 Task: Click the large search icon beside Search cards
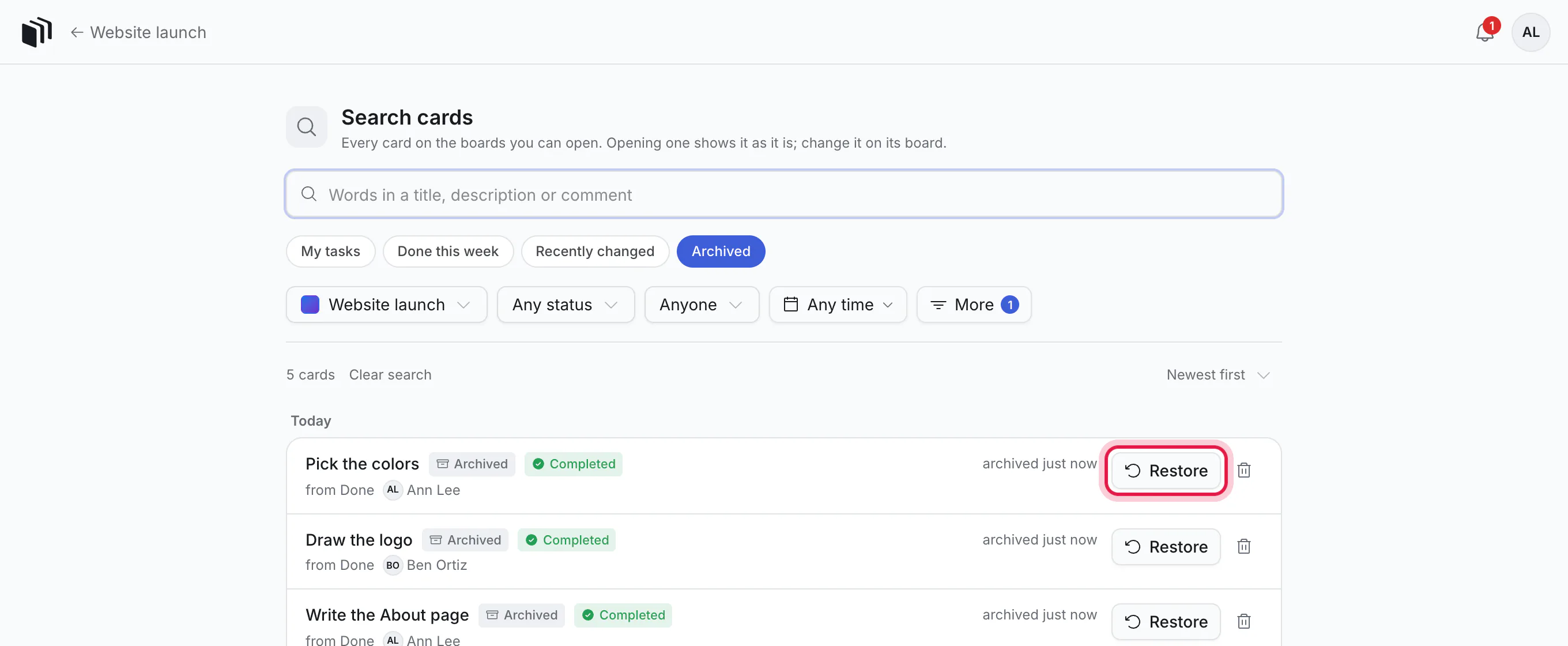pos(306,127)
